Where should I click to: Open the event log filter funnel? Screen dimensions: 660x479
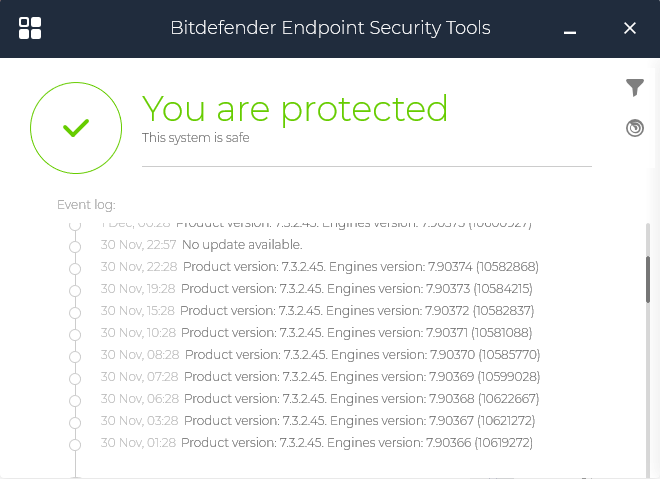635,88
